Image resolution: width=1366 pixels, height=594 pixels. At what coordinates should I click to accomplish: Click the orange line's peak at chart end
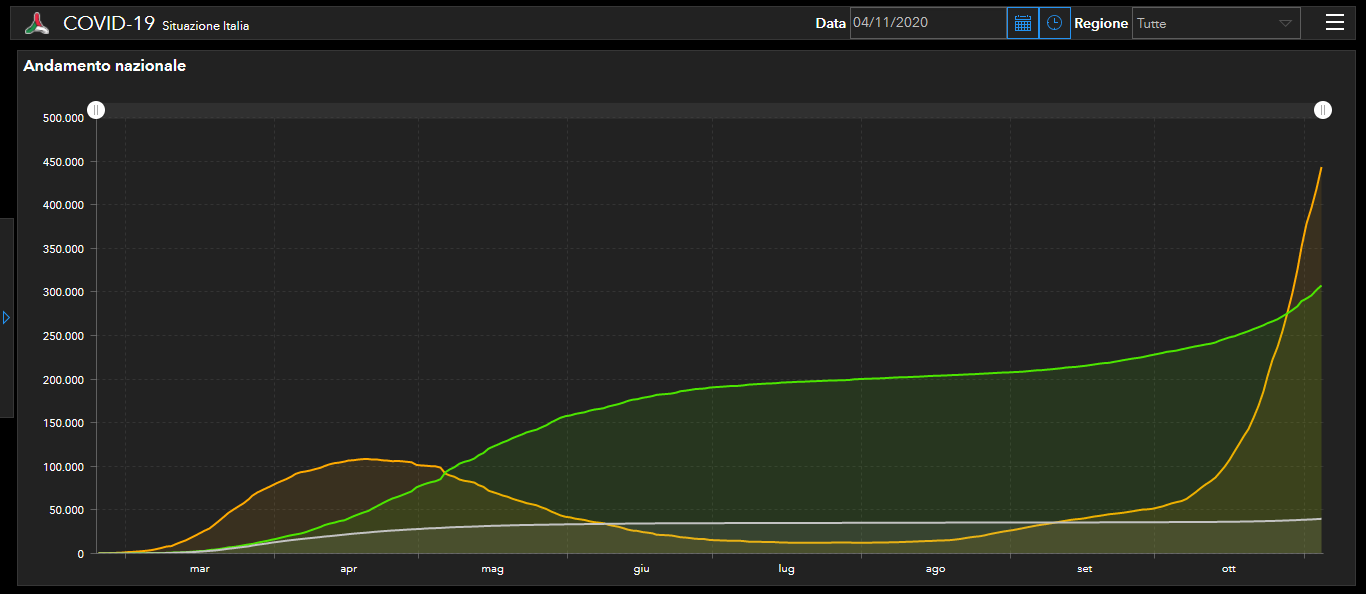pyautogui.click(x=1321, y=168)
